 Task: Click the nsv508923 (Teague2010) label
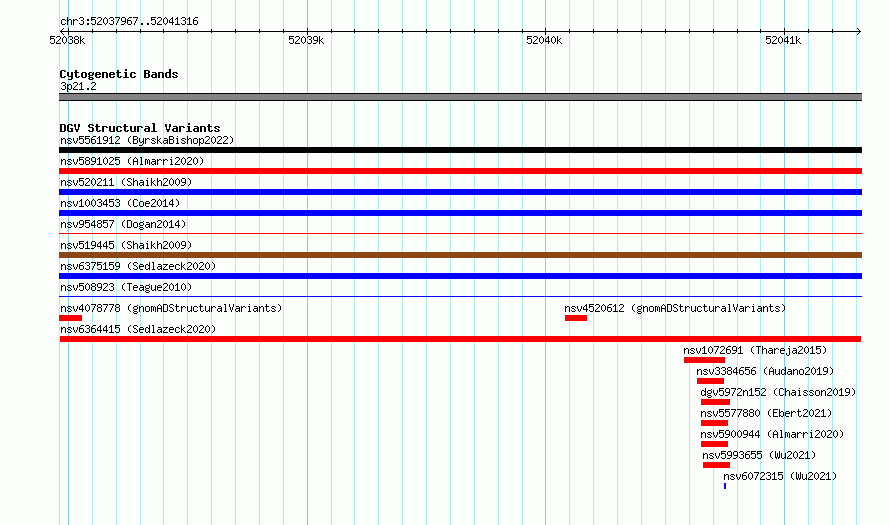tap(126, 287)
